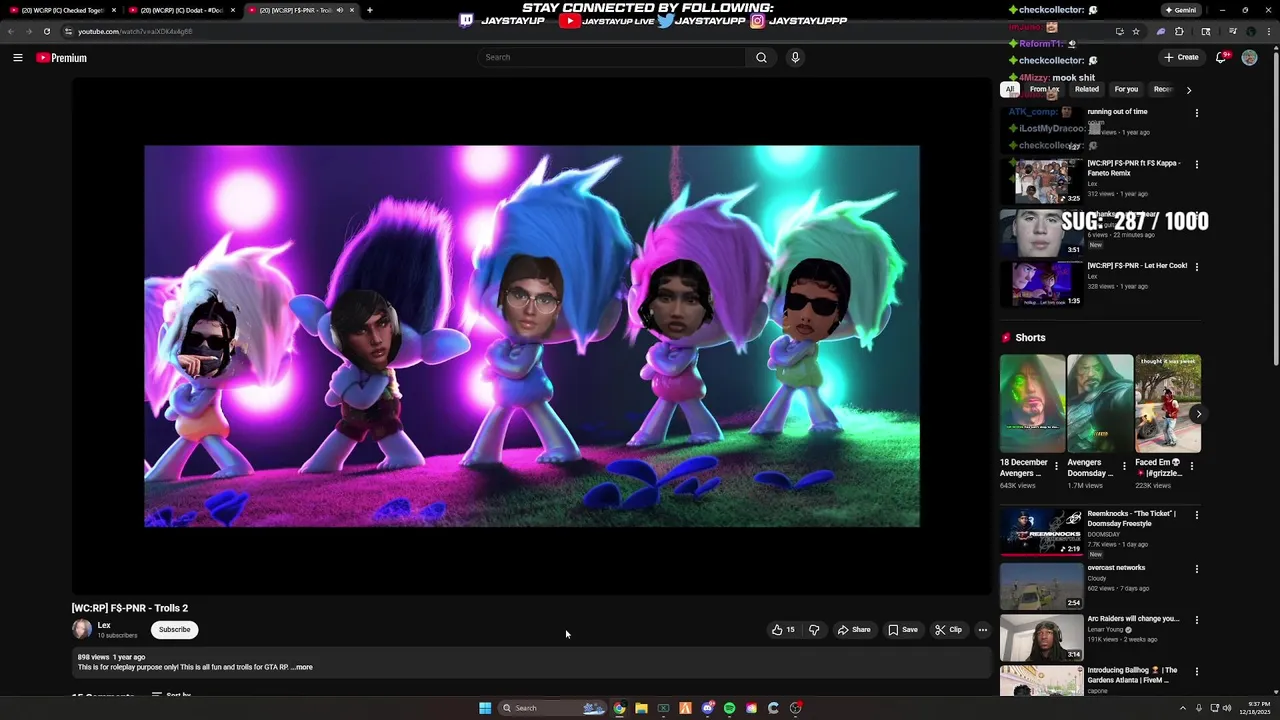Open 'Avengers Doomsday' short thumbnail
Screen dimensions: 1280x720
point(1100,403)
